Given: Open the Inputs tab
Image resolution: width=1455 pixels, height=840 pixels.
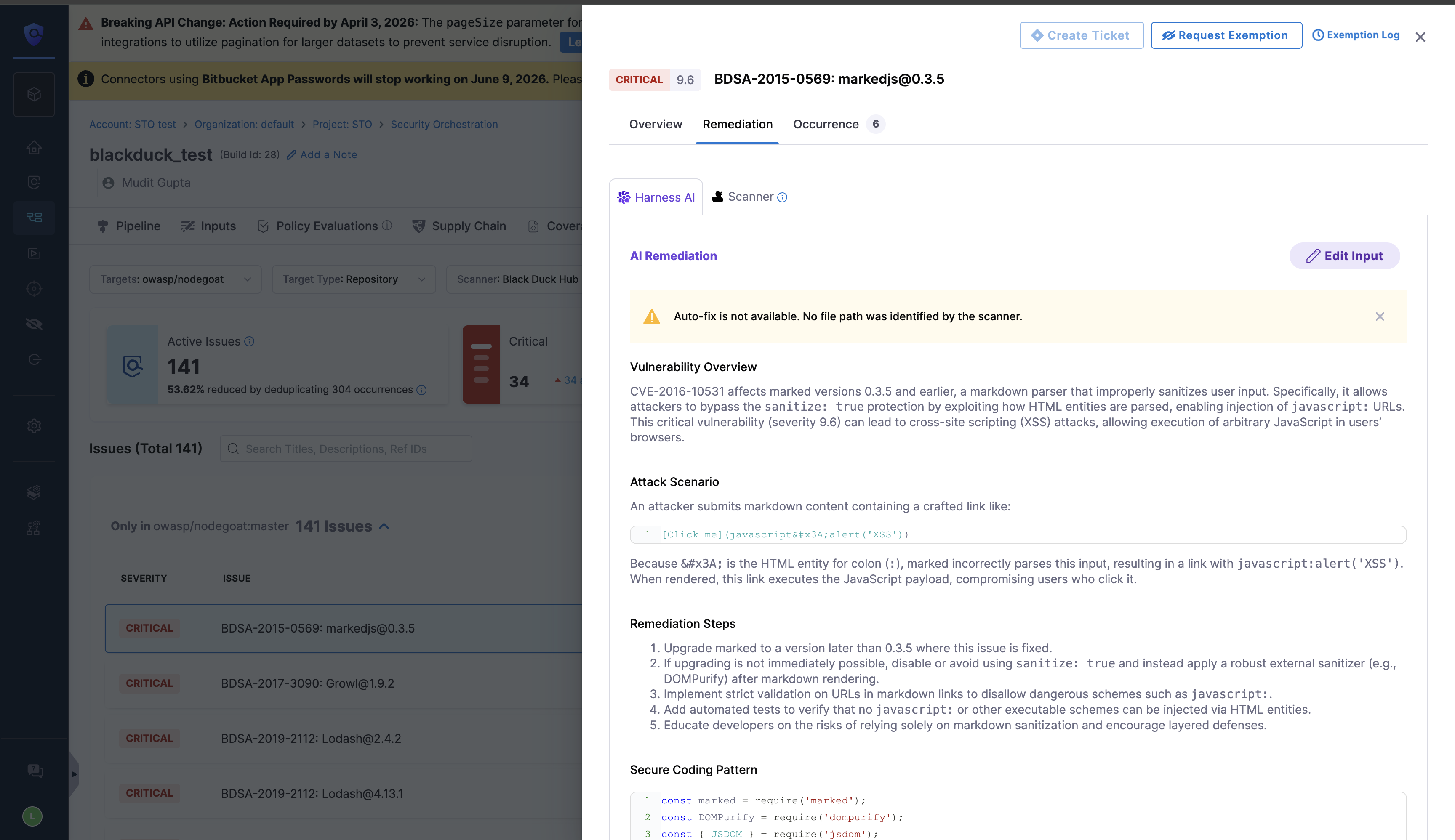Looking at the screenshot, I should 208,226.
